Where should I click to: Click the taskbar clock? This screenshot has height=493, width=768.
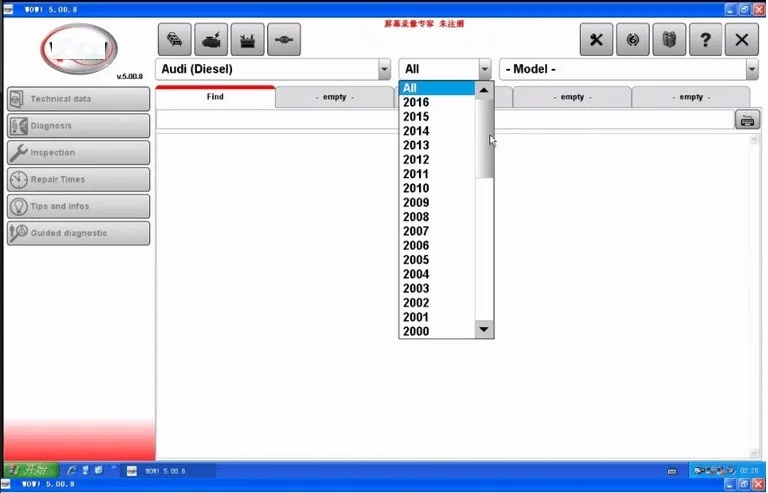pos(749,471)
